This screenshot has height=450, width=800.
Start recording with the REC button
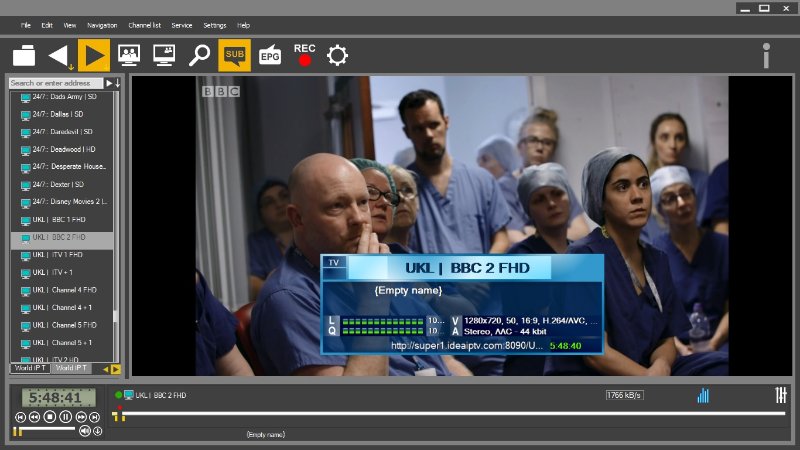[x=304, y=54]
